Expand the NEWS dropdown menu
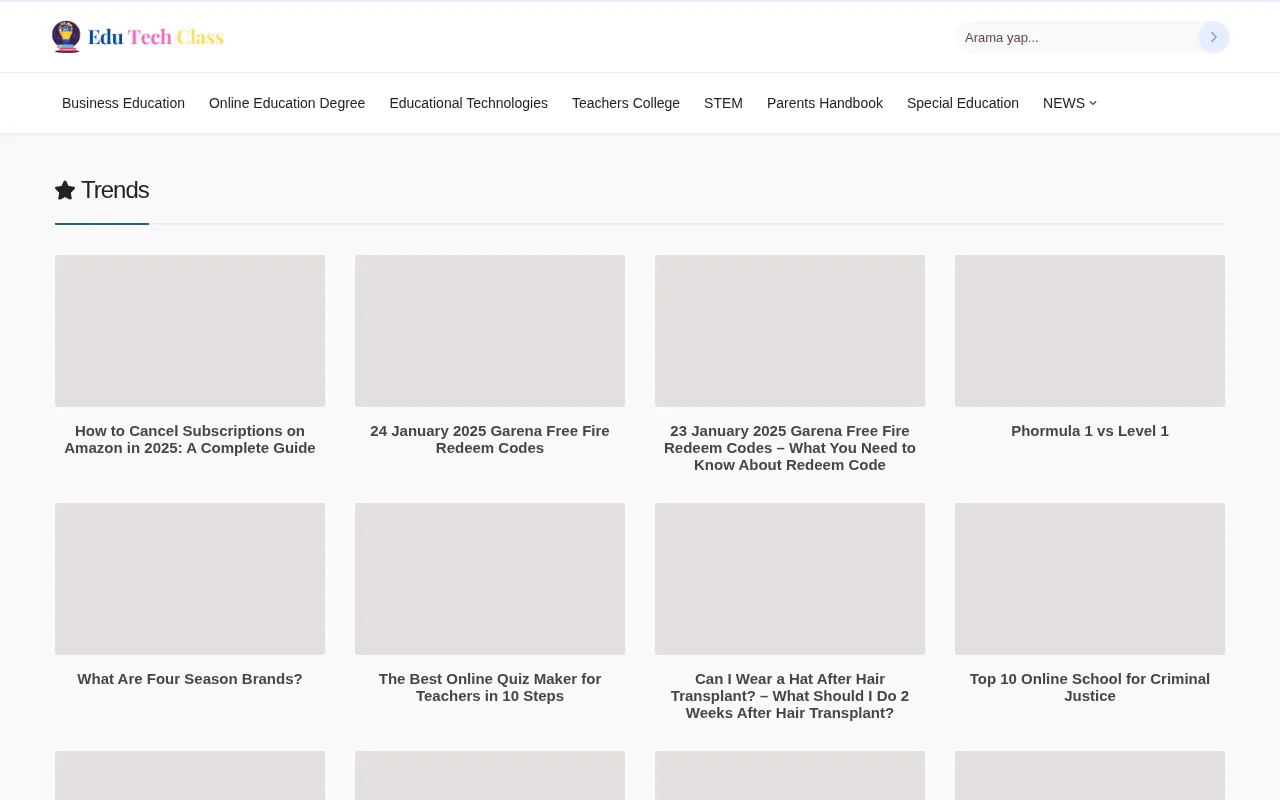The height and width of the screenshot is (800, 1280). (x=1069, y=103)
